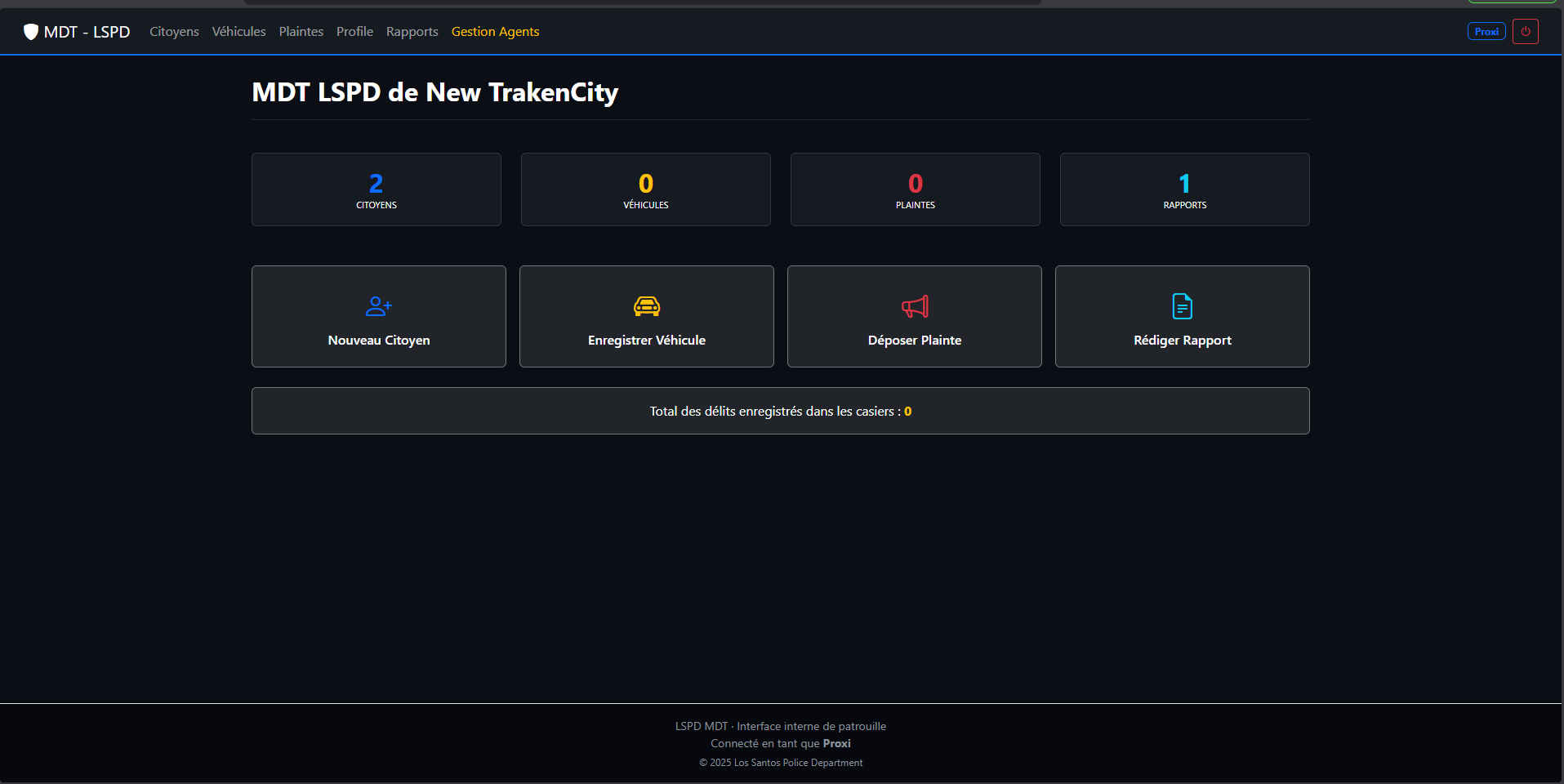Click the blue document icon
Screen dimensions: 1564x784
tap(1182, 306)
